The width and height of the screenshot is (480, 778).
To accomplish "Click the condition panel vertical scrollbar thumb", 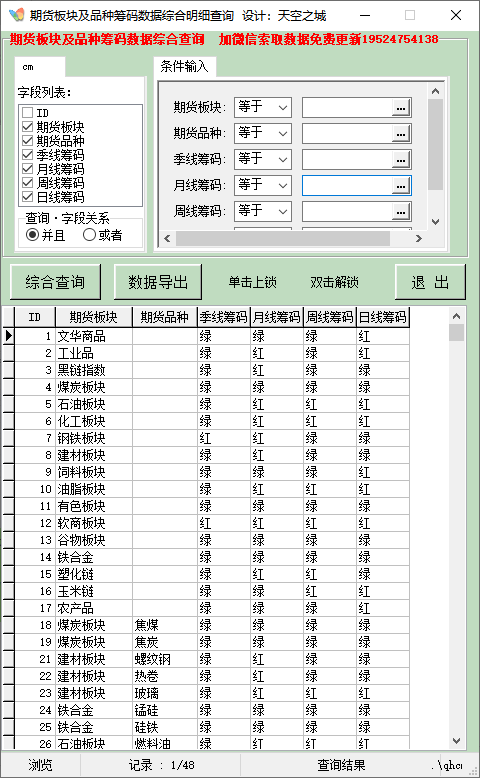I will (435, 144).
